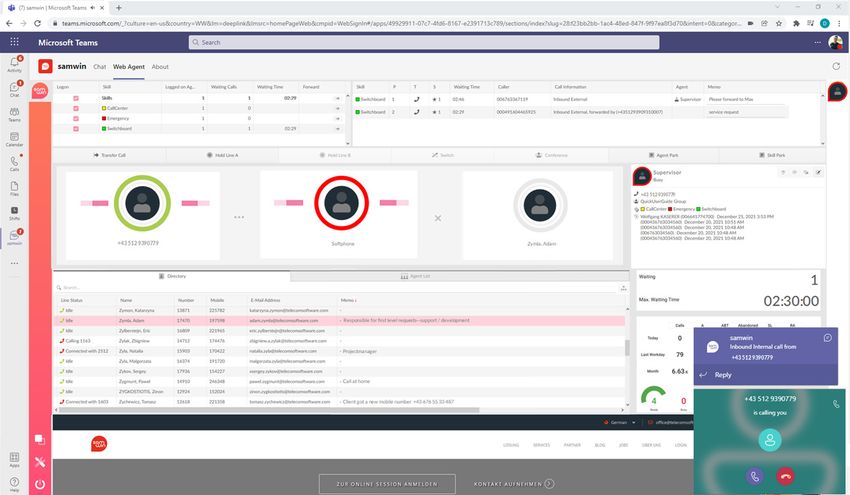Select Zymla, Adam row in directory
Viewport: 850px width, 495px height.
coord(200,320)
